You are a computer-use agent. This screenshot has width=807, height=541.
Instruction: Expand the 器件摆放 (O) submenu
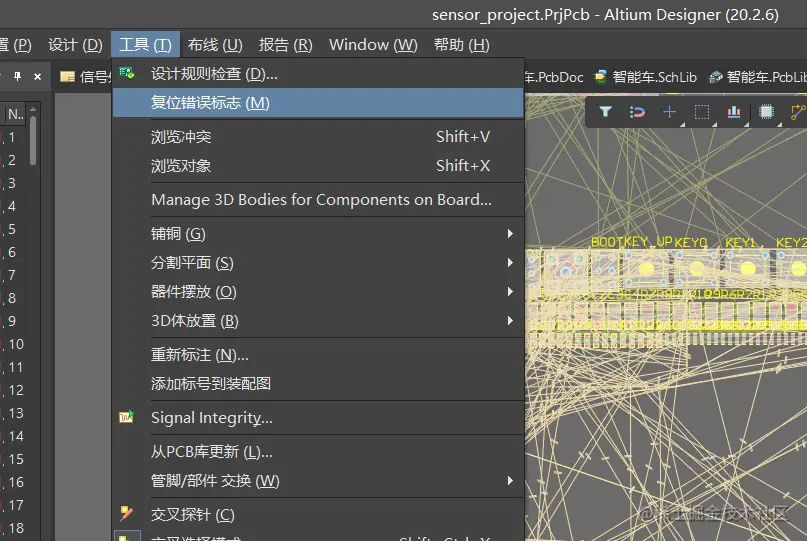click(x=318, y=292)
